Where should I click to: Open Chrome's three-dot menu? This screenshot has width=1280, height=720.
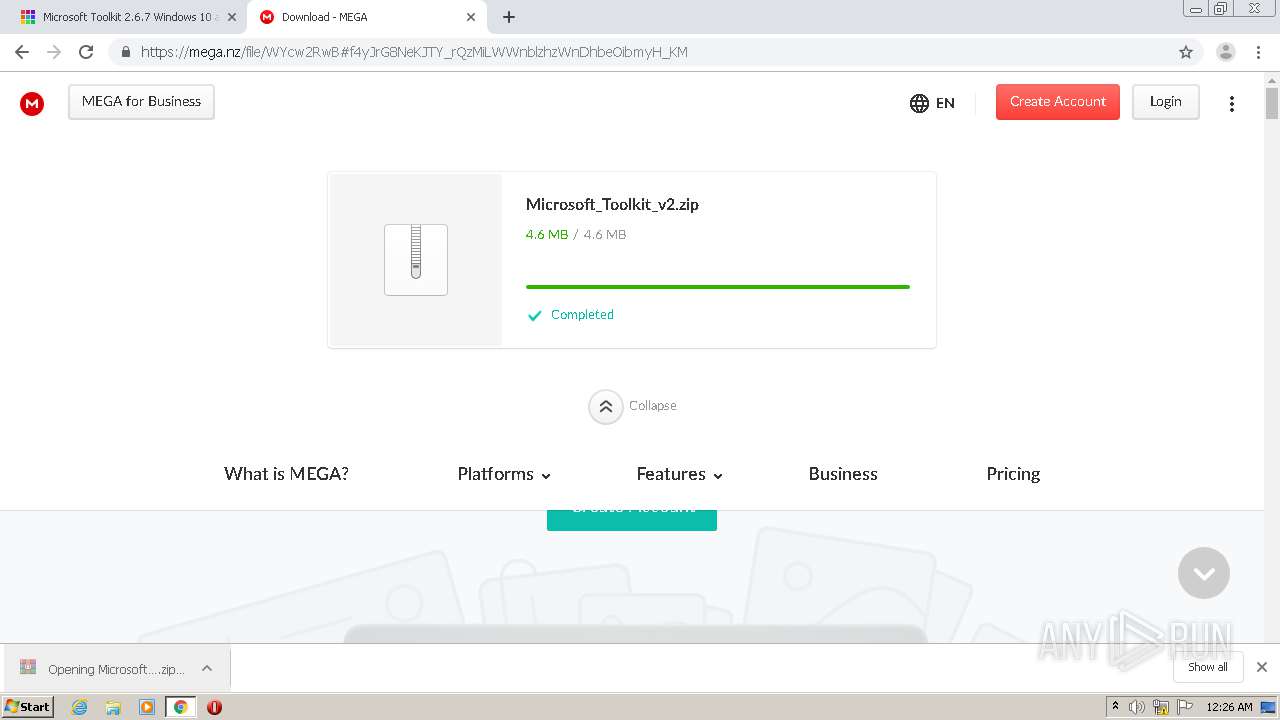1258,52
